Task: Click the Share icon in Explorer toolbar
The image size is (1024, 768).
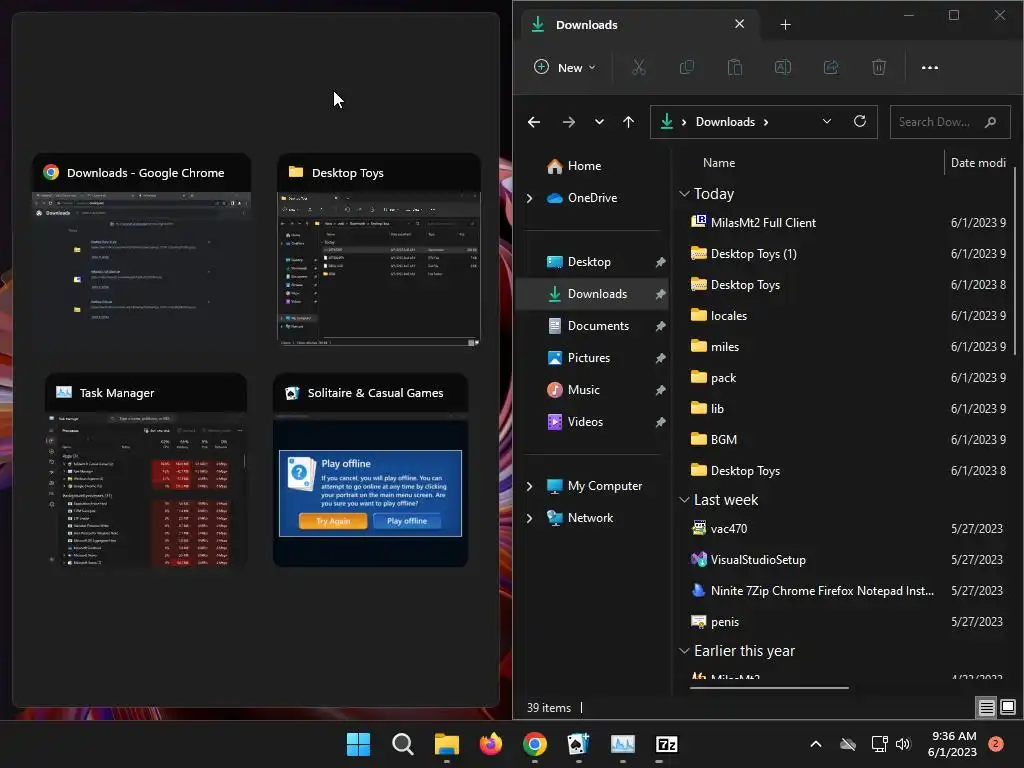Action: coord(831,67)
